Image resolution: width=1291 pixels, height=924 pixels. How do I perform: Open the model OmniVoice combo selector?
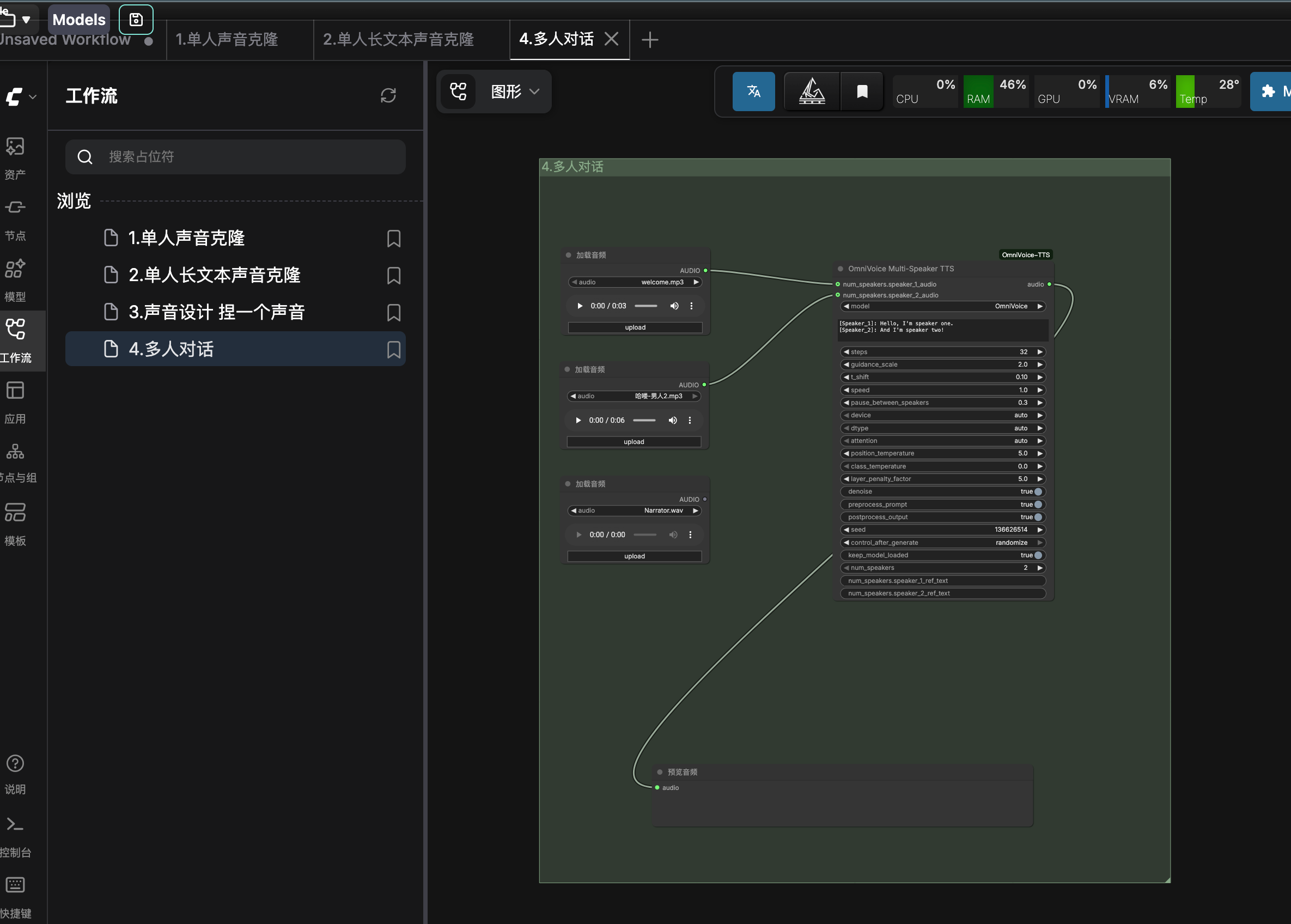pos(942,306)
